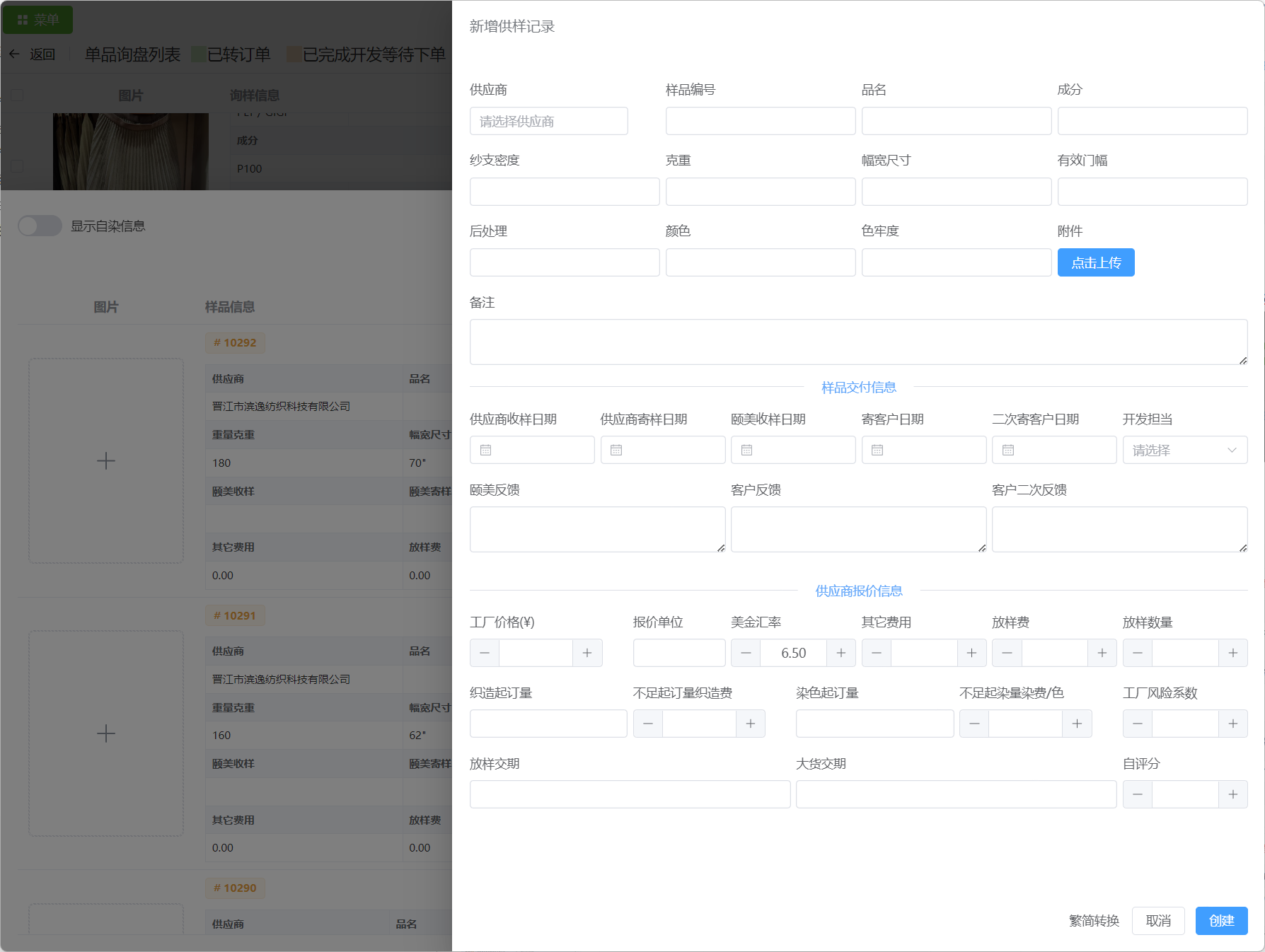Click the calendar icon in 供应商收样日期 field
The image size is (1265, 952).
coord(485,450)
